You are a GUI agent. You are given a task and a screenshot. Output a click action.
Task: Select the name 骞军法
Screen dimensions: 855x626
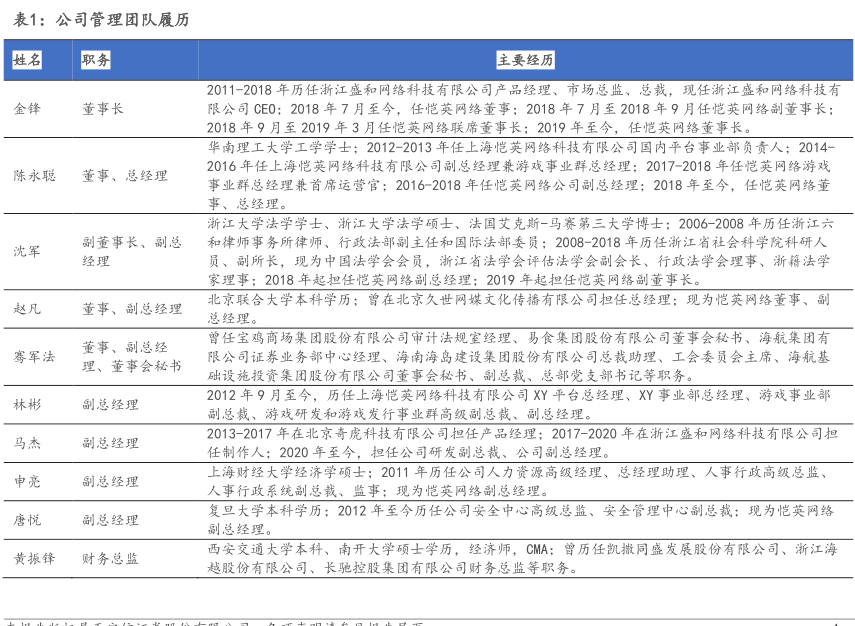(34, 357)
